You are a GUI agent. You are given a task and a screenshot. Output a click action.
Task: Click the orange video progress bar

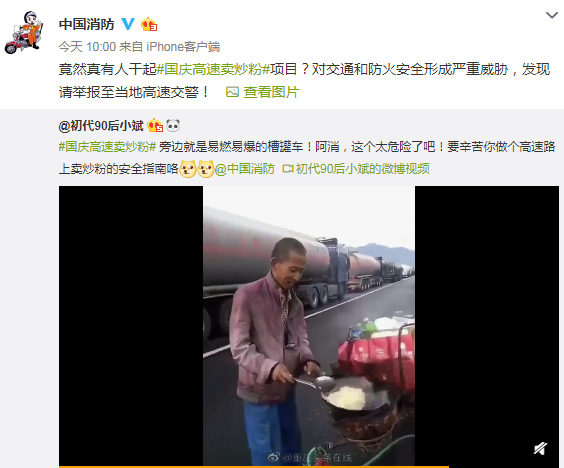(x=254, y=467)
